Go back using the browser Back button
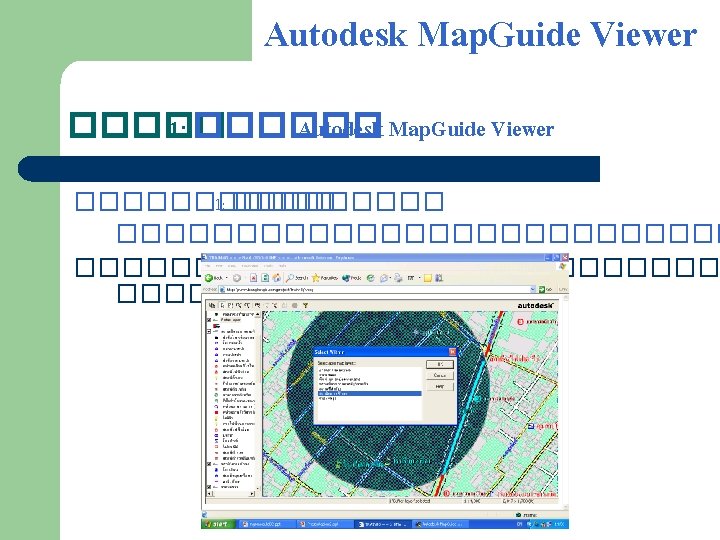 pyautogui.click(x=213, y=278)
